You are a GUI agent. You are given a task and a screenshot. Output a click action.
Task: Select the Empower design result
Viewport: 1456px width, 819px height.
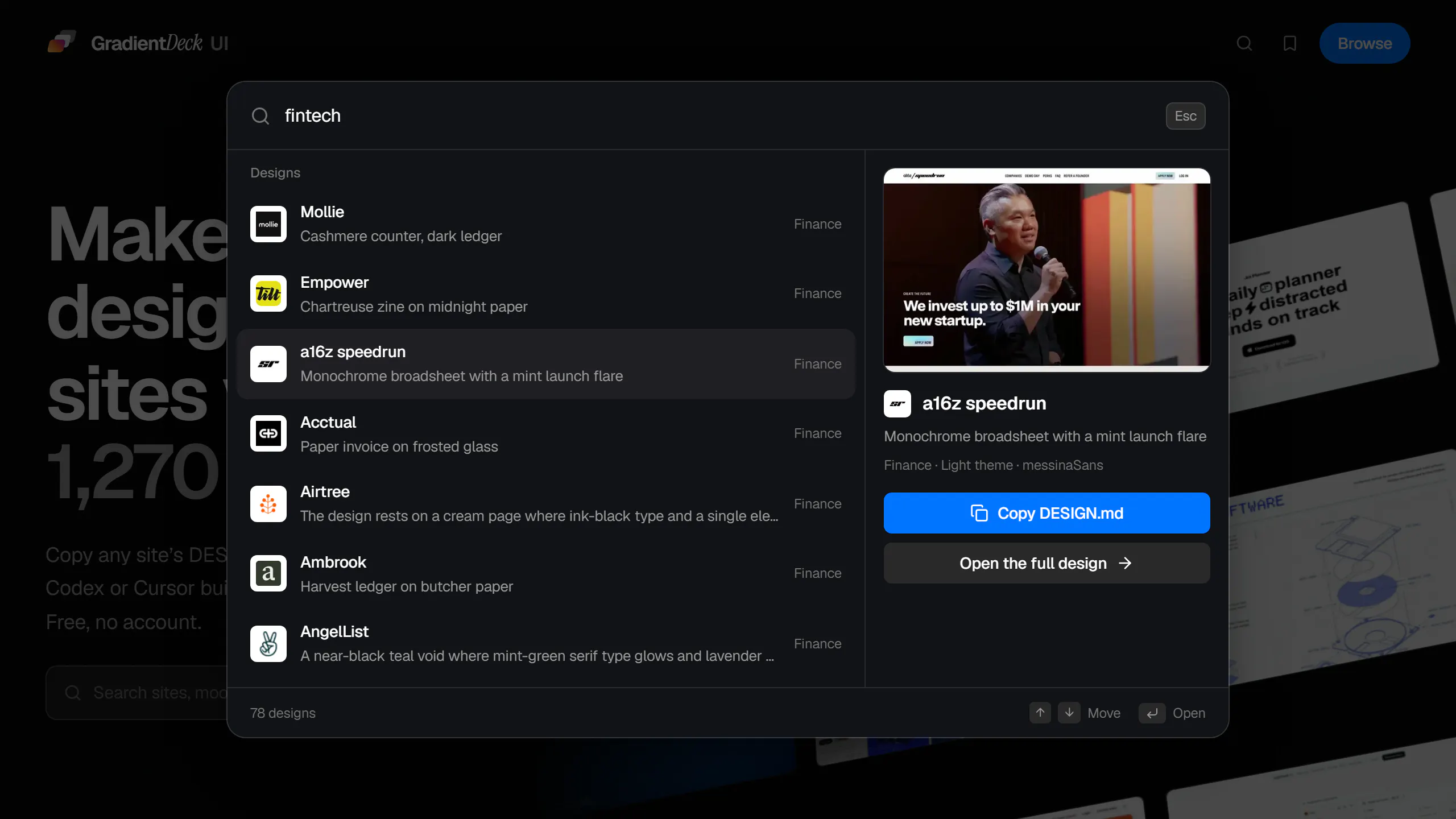click(x=546, y=294)
